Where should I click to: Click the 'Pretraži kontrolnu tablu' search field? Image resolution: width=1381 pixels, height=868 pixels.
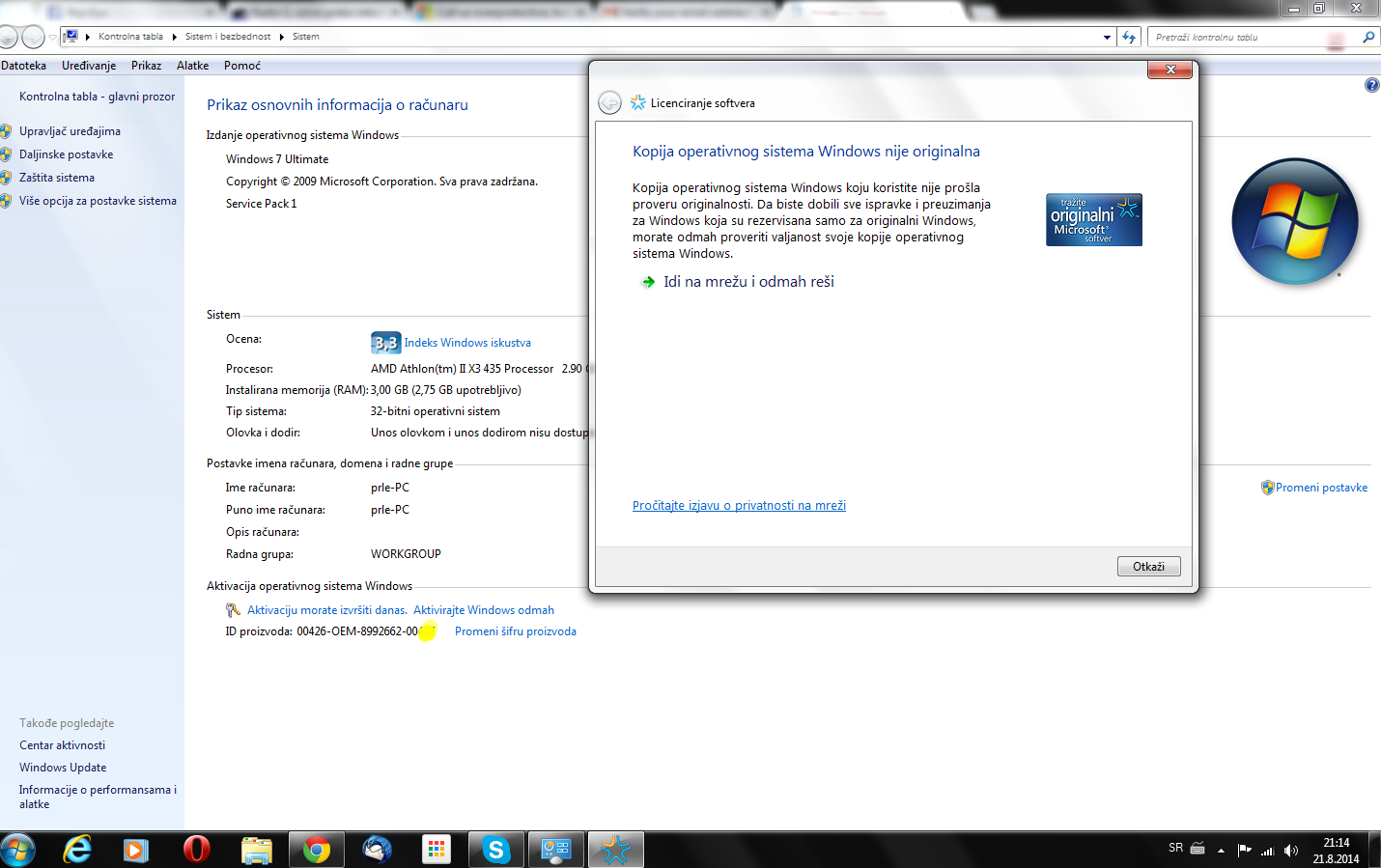tap(1254, 37)
